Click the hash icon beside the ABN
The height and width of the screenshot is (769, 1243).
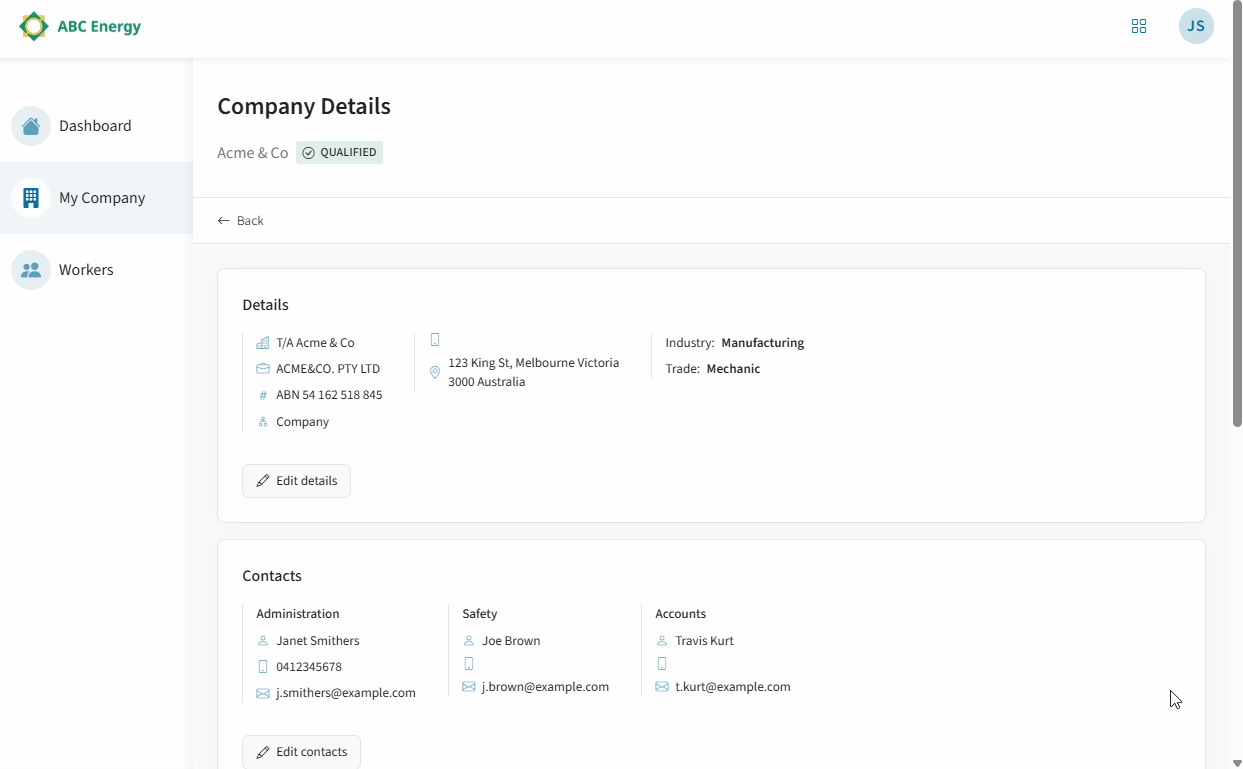click(263, 395)
